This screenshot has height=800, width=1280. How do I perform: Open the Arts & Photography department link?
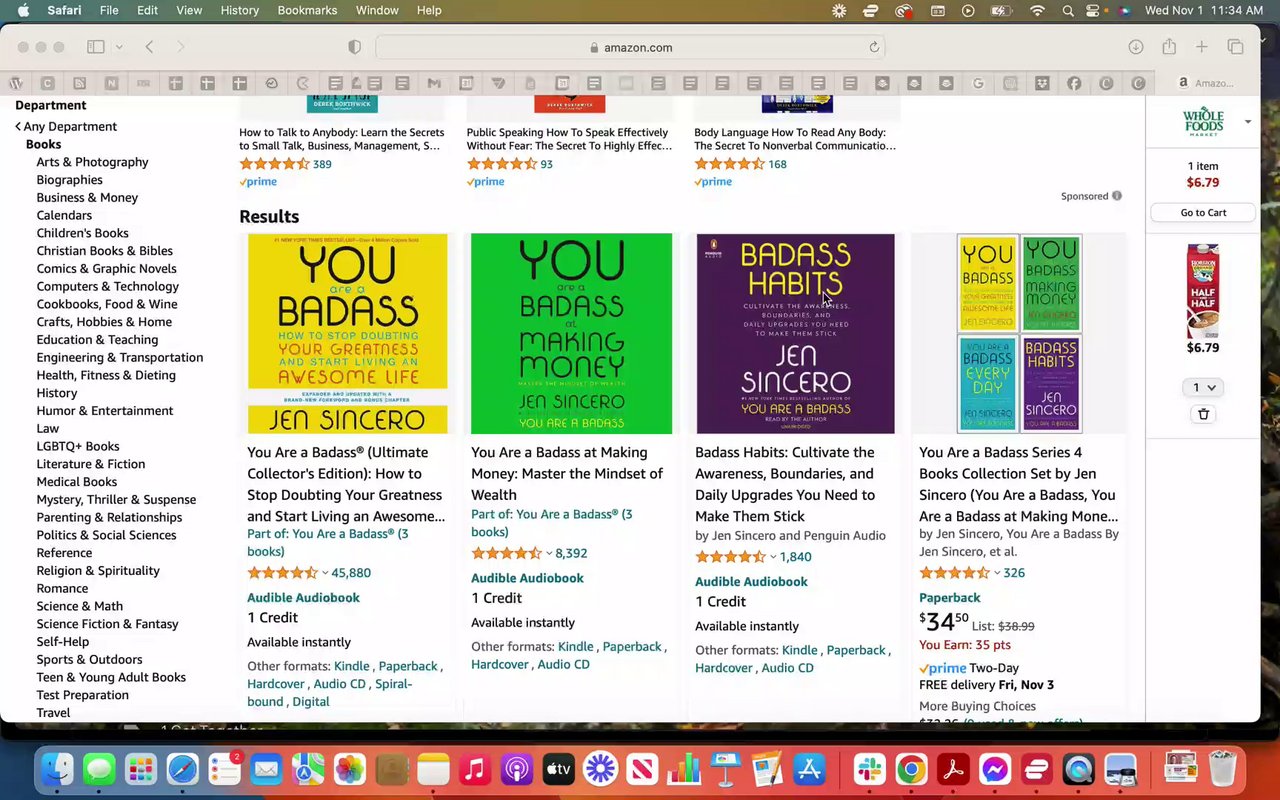pyautogui.click(x=92, y=162)
